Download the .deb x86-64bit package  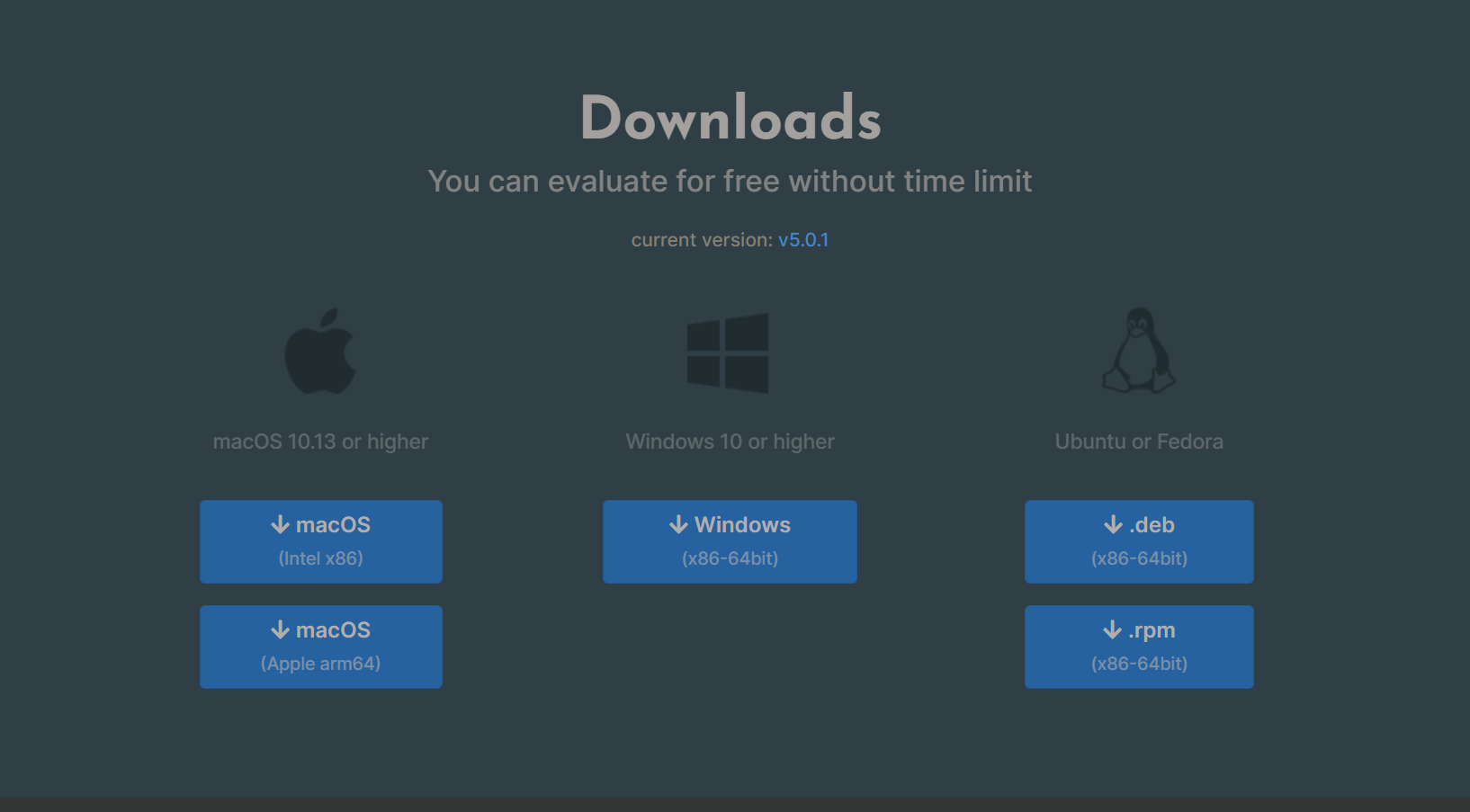point(1139,541)
